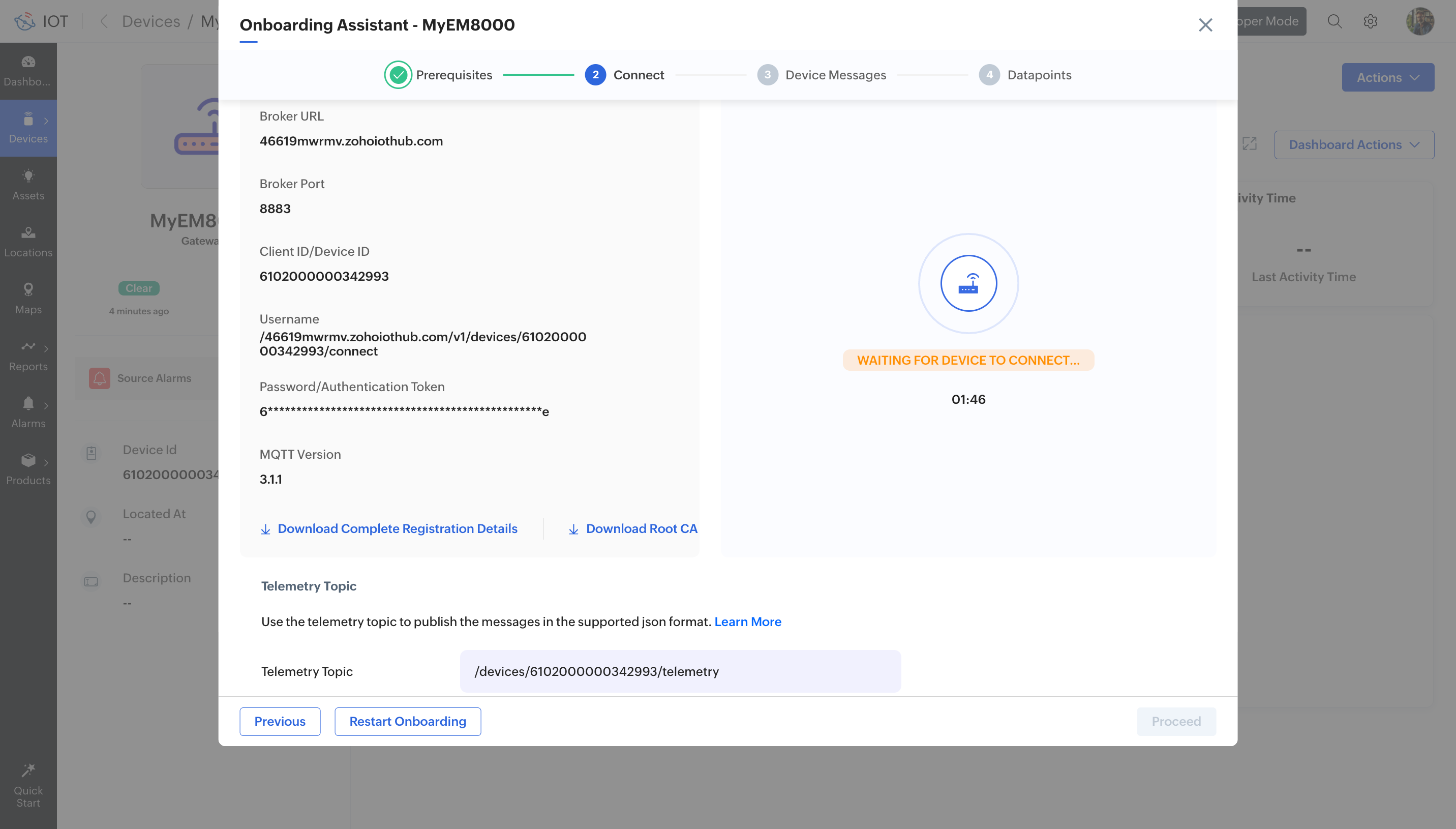Click the search magnifier icon

[x=1334, y=22]
